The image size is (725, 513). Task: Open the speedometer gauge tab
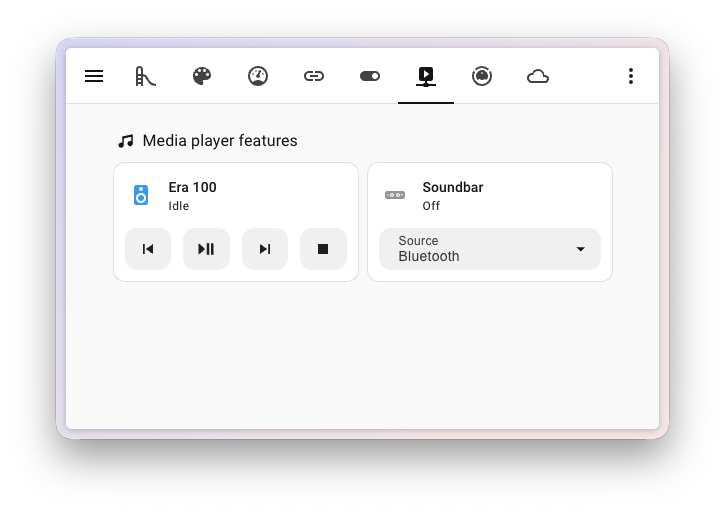pos(258,76)
